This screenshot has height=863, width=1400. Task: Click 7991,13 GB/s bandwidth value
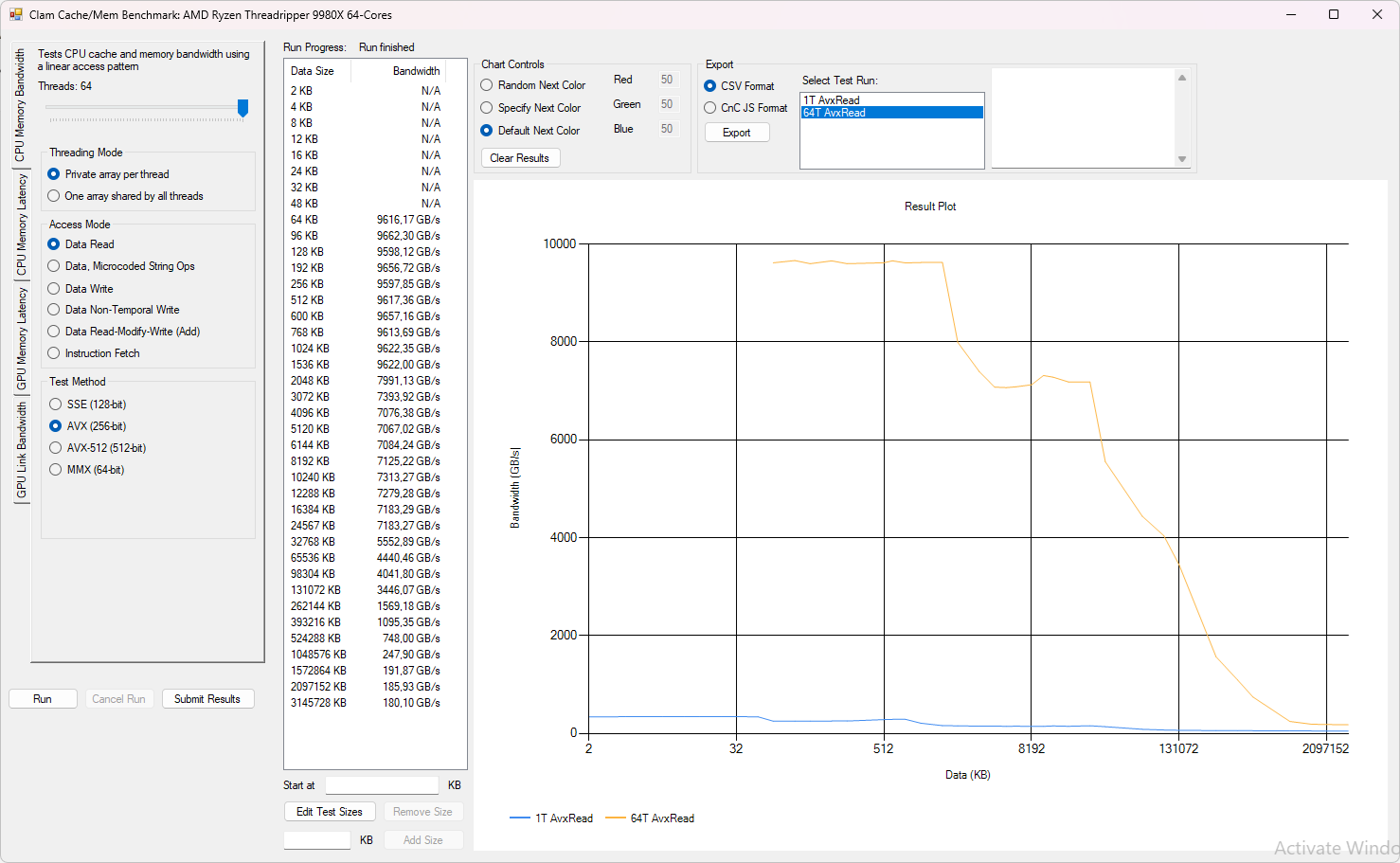(x=408, y=381)
